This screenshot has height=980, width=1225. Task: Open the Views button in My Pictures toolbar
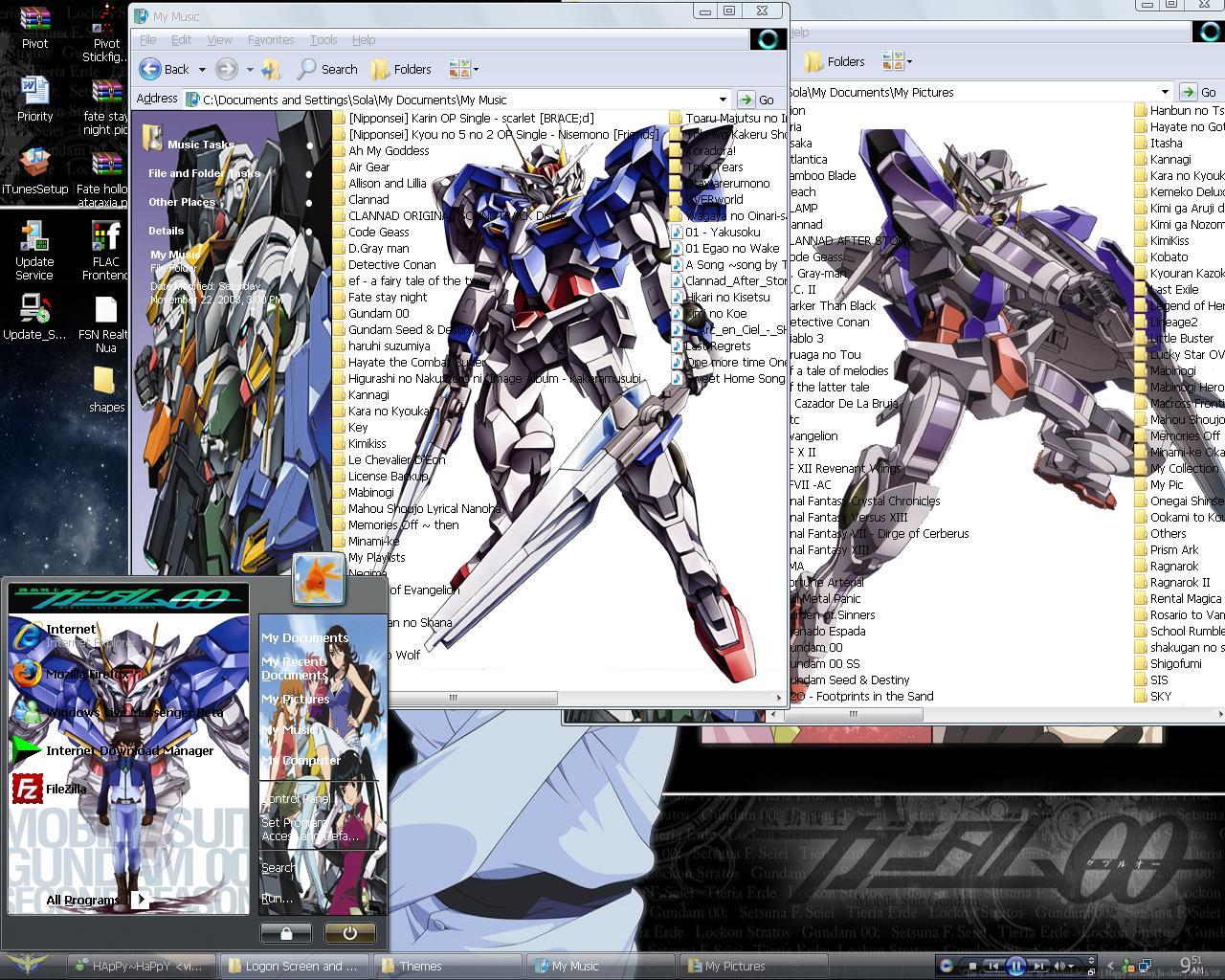(x=892, y=61)
